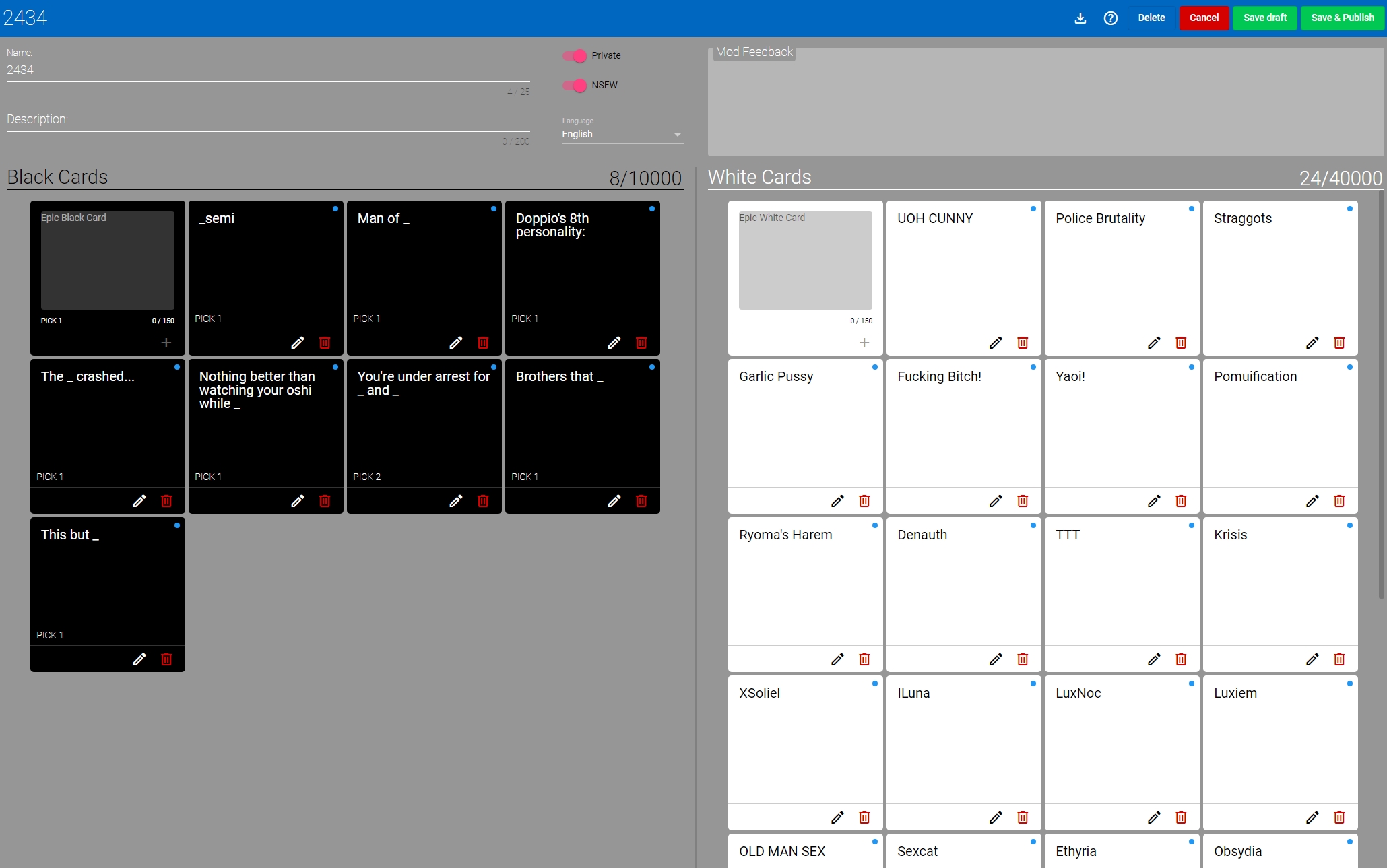This screenshot has width=1387, height=868.
Task: Click the Epic White Card text area
Action: 805,261
